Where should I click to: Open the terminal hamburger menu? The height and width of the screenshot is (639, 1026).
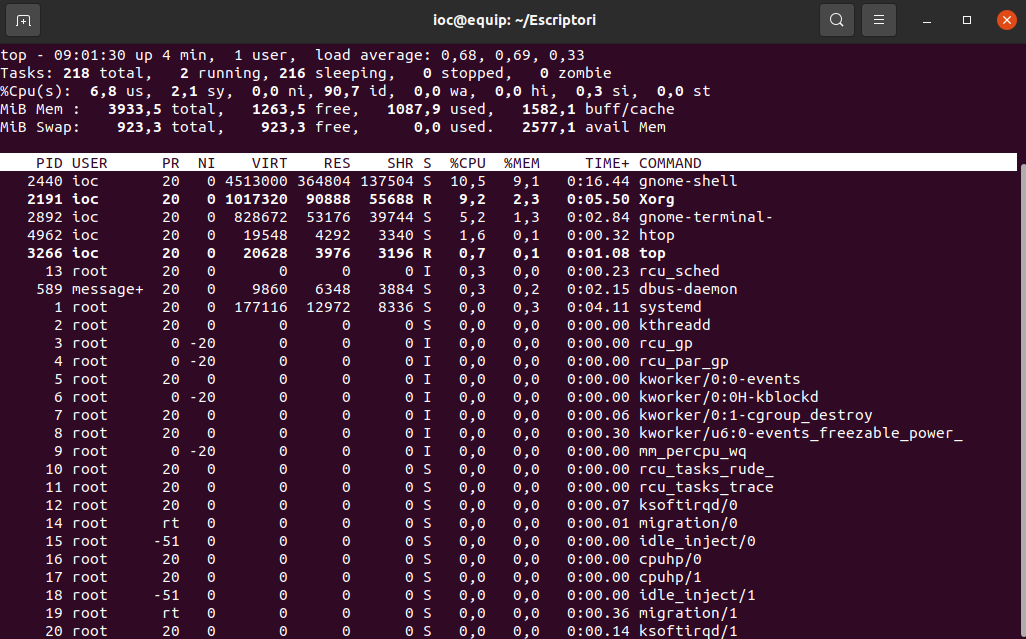pos(878,20)
